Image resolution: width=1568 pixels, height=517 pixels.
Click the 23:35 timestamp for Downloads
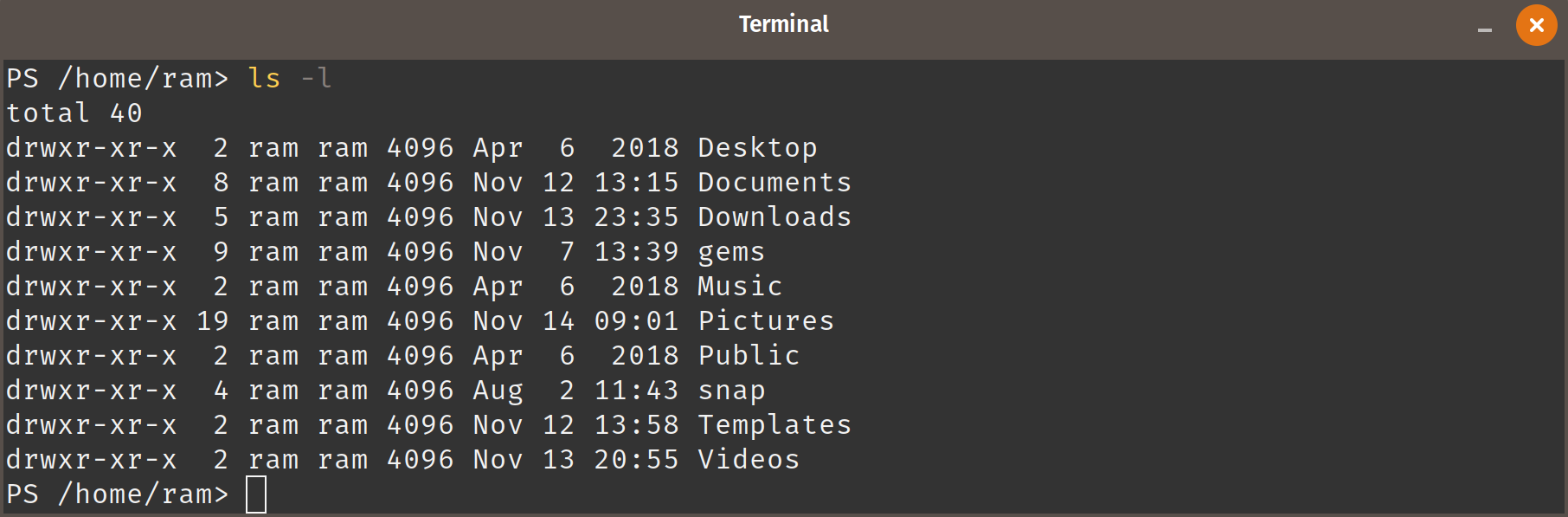pyautogui.click(x=636, y=217)
